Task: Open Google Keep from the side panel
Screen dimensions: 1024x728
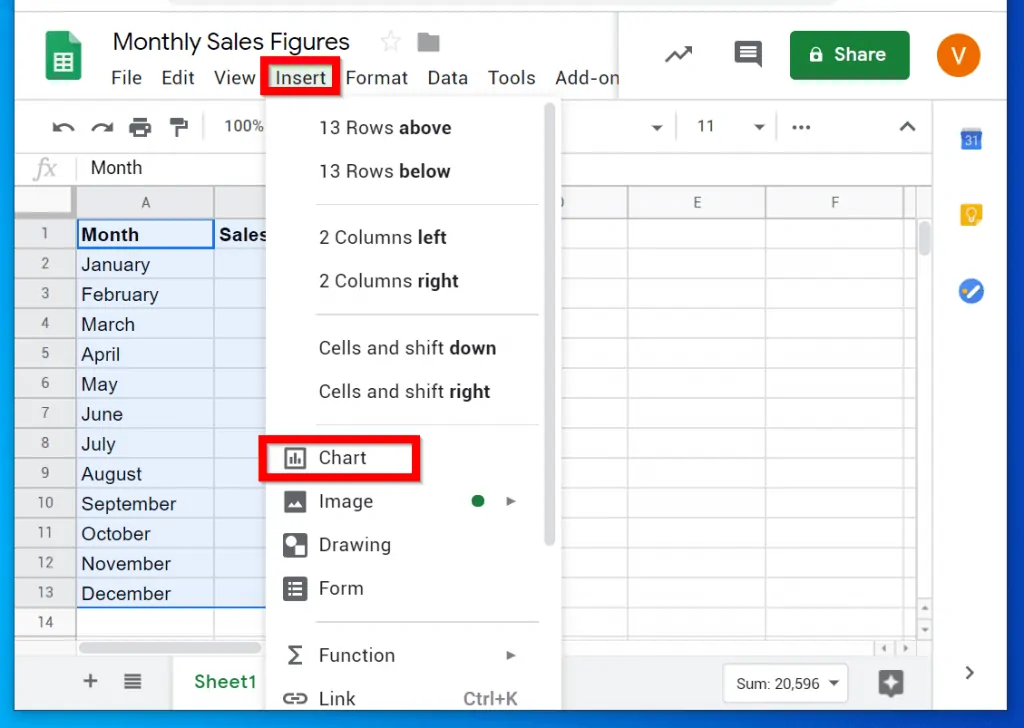Action: pyautogui.click(x=971, y=214)
